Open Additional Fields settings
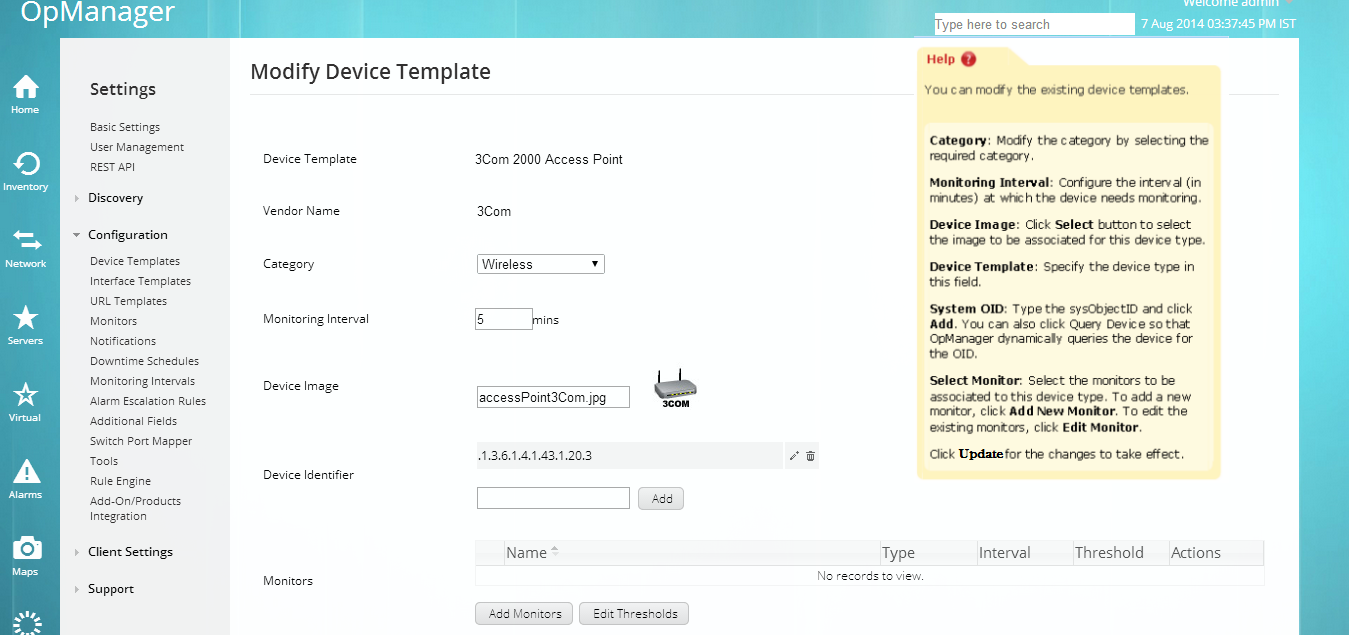Image resolution: width=1349 pixels, height=635 pixels. pyautogui.click(x=133, y=421)
